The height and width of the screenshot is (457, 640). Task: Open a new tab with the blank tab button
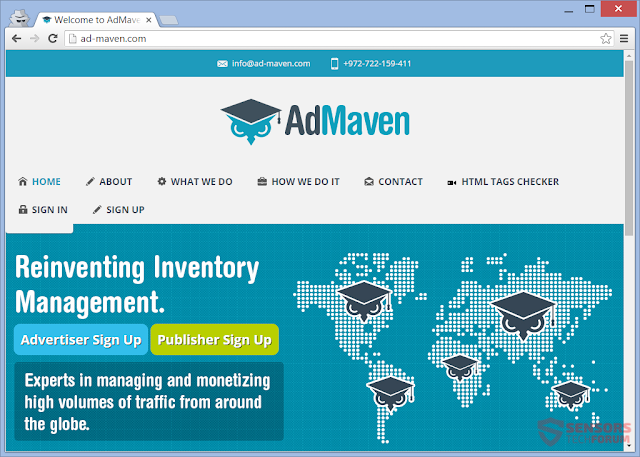tap(169, 20)
